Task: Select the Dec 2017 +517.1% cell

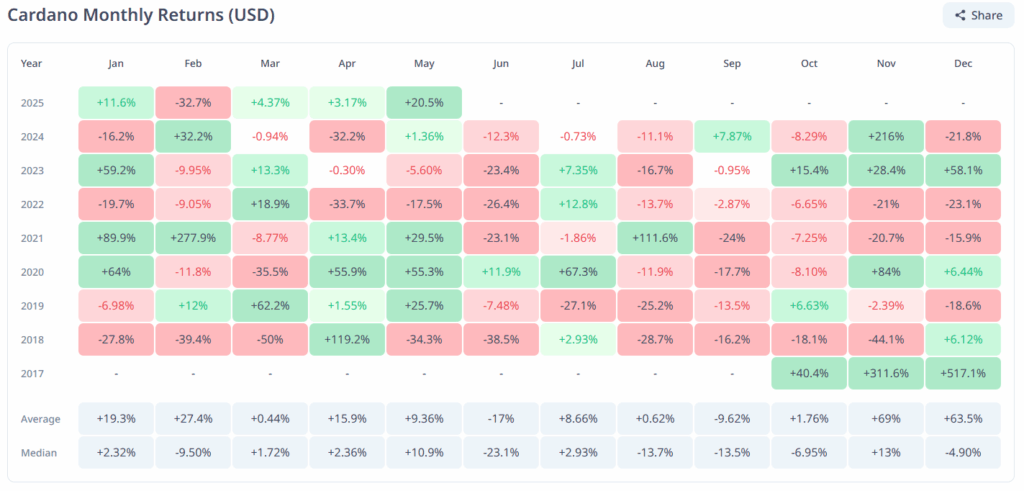Action: coord(963,373)
